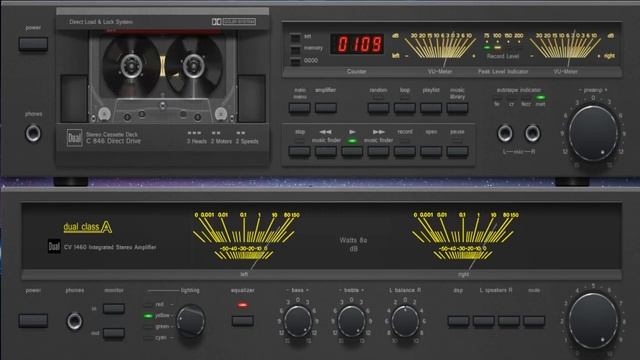
Task: Click the counter set button
Action: click(295, 38)
